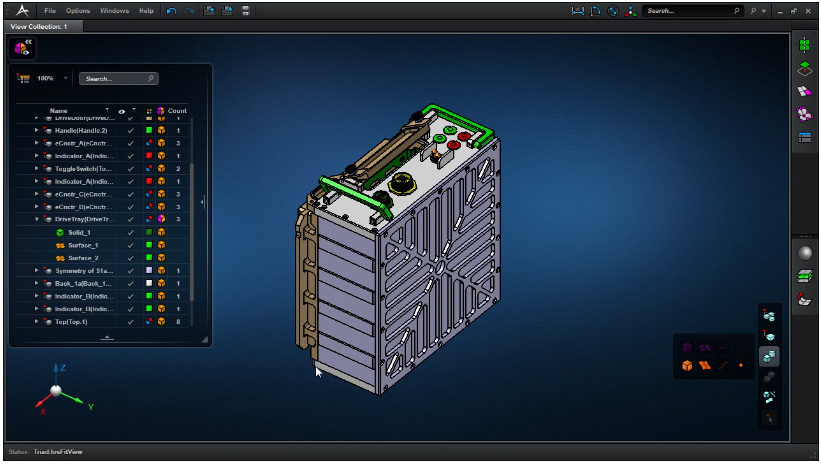Click the cube and edge selection icon
The width and height of the screenshot is (821, 467).
(769, 397)
